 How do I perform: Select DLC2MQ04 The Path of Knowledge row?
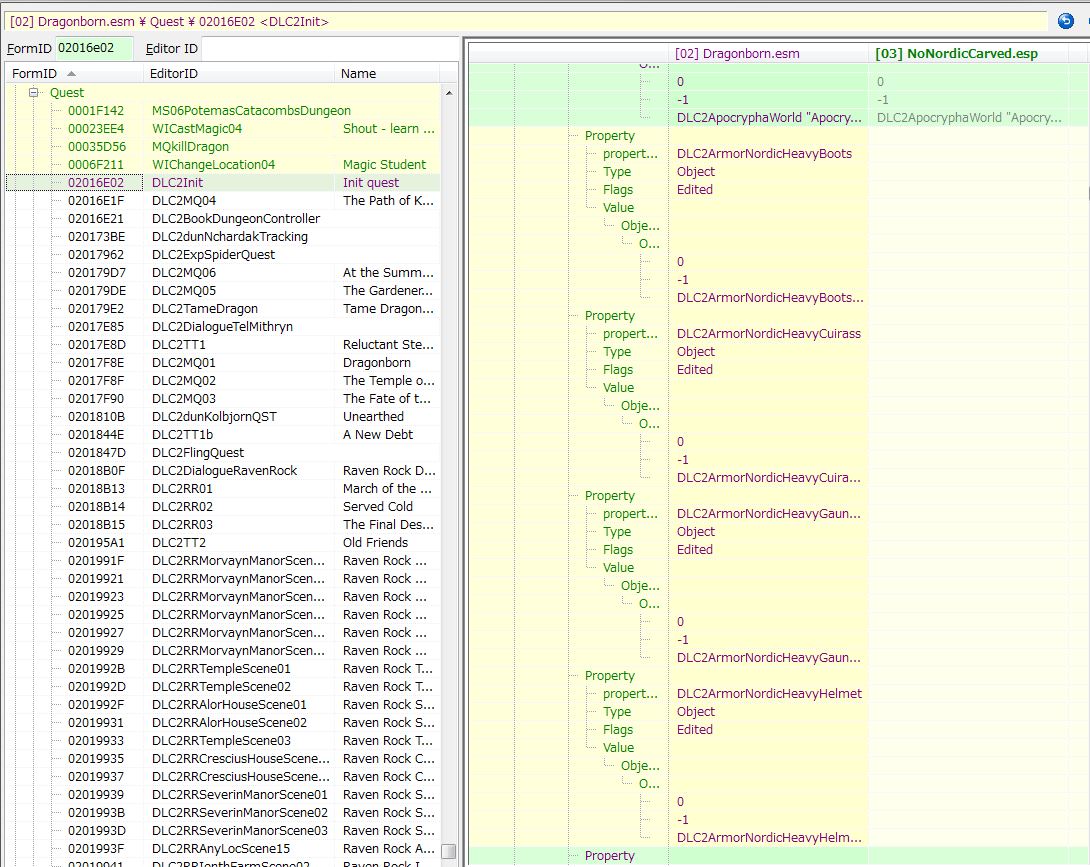(x=223, y=201)
